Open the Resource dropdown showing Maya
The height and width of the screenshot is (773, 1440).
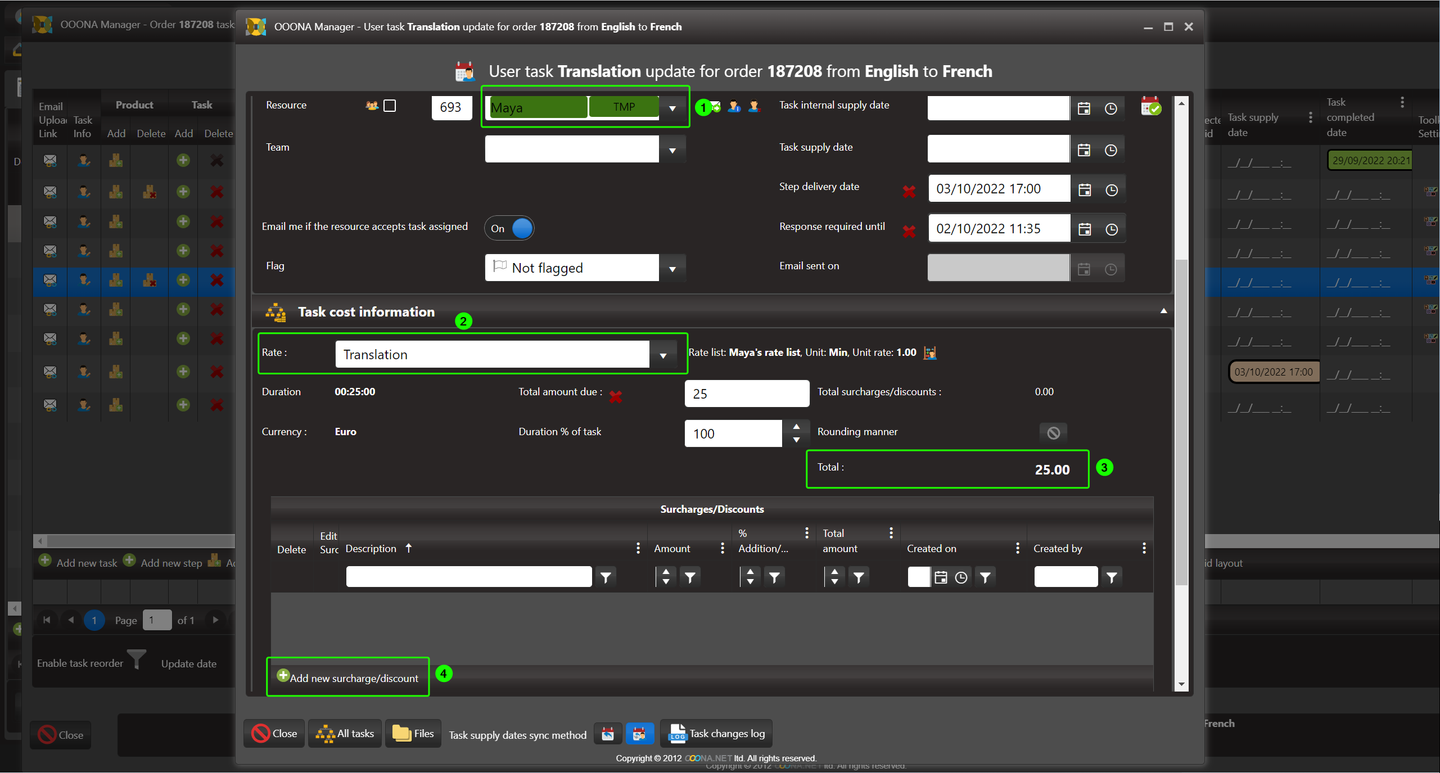[x=672, y=108]
